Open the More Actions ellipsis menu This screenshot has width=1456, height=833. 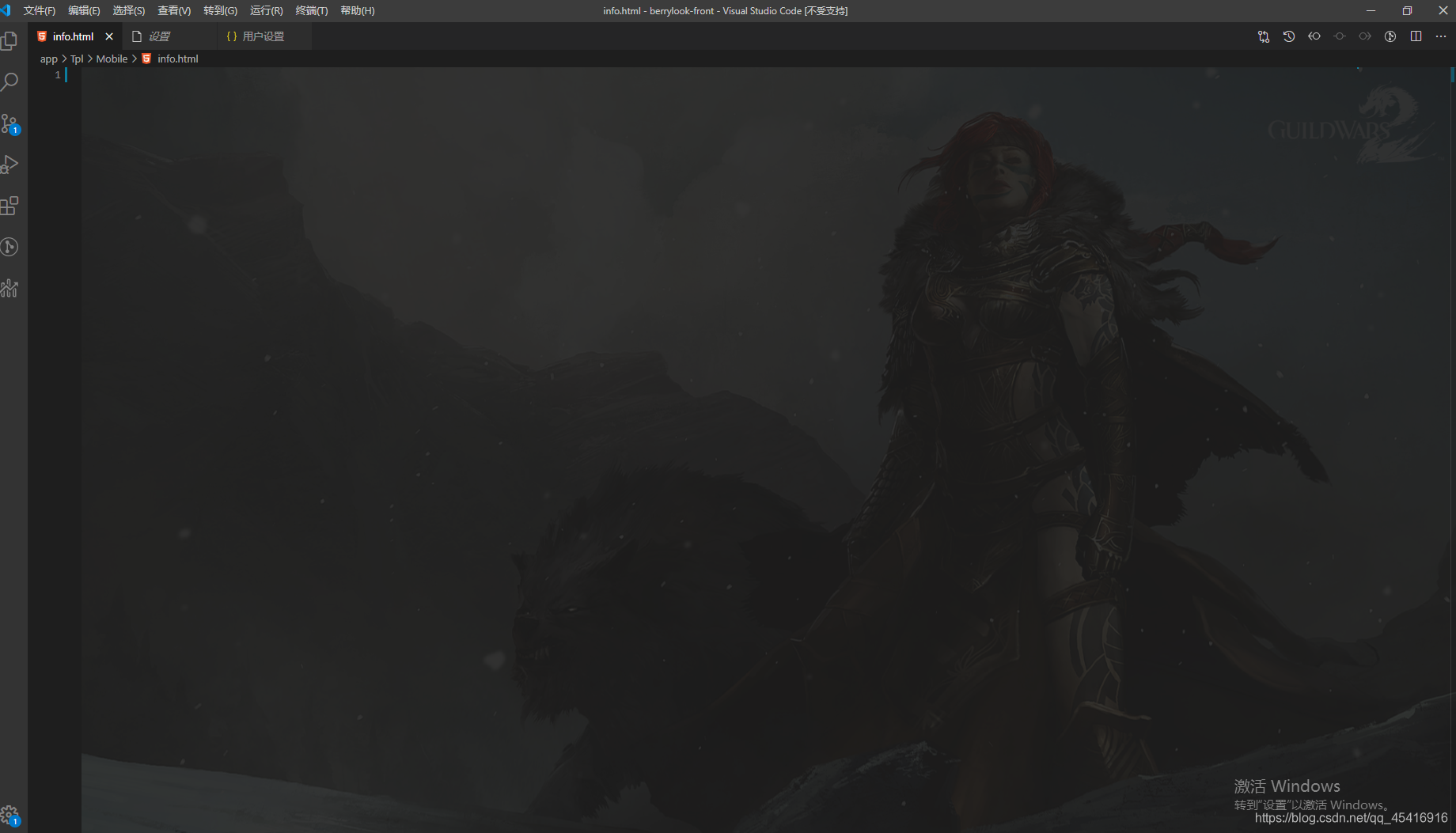[1441, 36]
